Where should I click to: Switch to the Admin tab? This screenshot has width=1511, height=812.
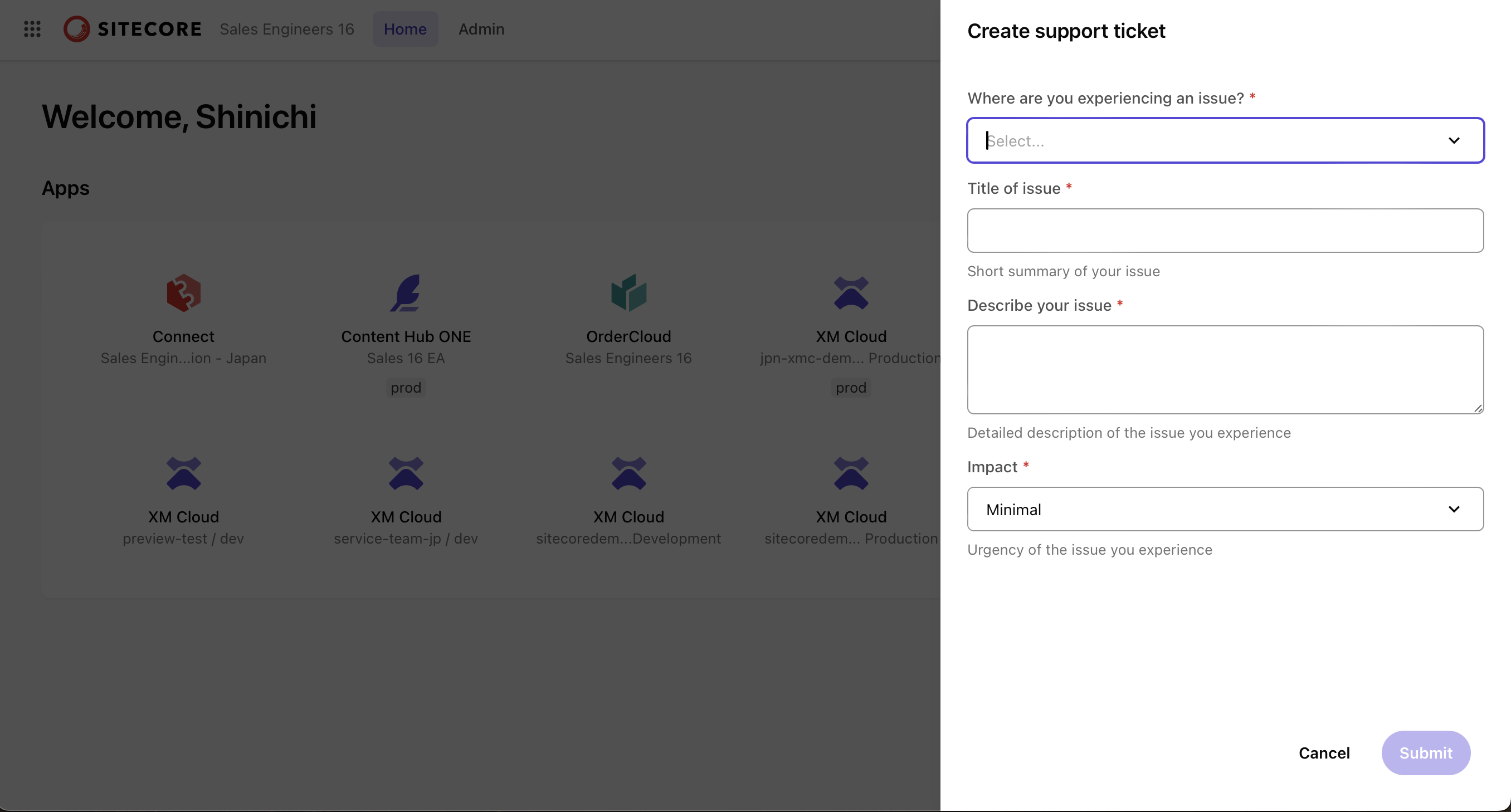point(481,29)
